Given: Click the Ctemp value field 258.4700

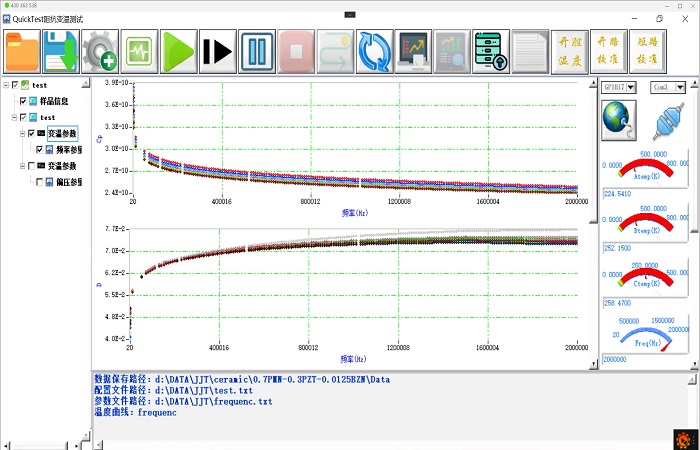Looking at the screenshot, I should [644, 303].
